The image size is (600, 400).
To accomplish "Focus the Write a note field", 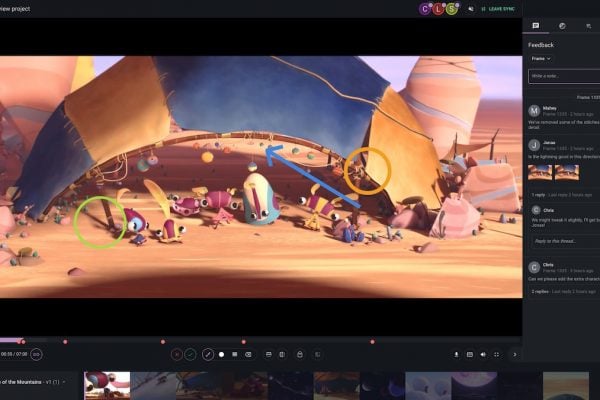I will [x=564, y=76].
